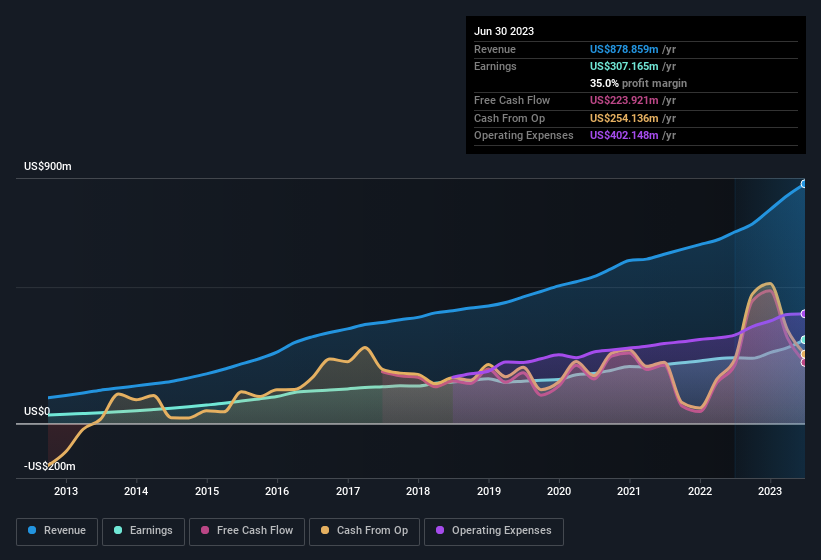The image size is (821, 560).
Task: Click the Jun 30 2023 tooltip date
Action: (x=504, y=31)
